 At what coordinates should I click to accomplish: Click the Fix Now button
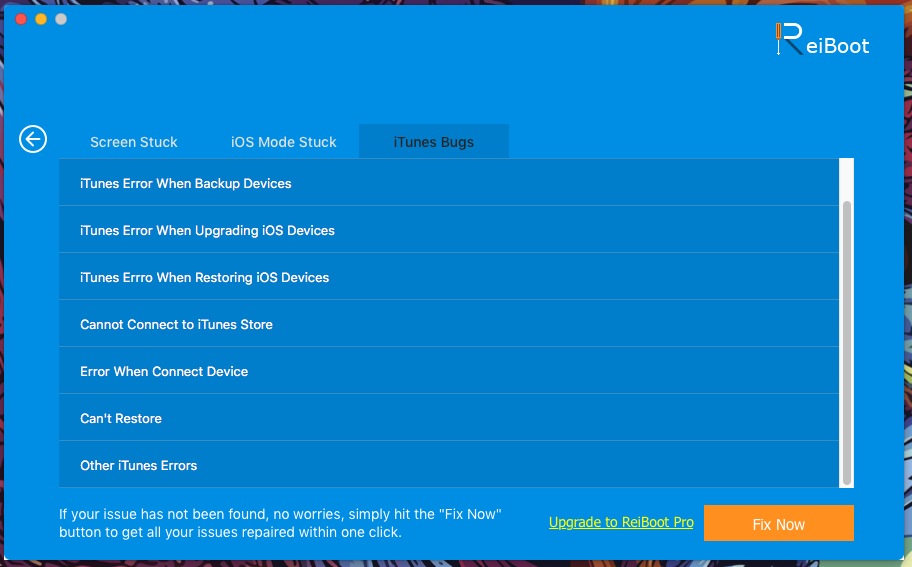coord(779,523)
